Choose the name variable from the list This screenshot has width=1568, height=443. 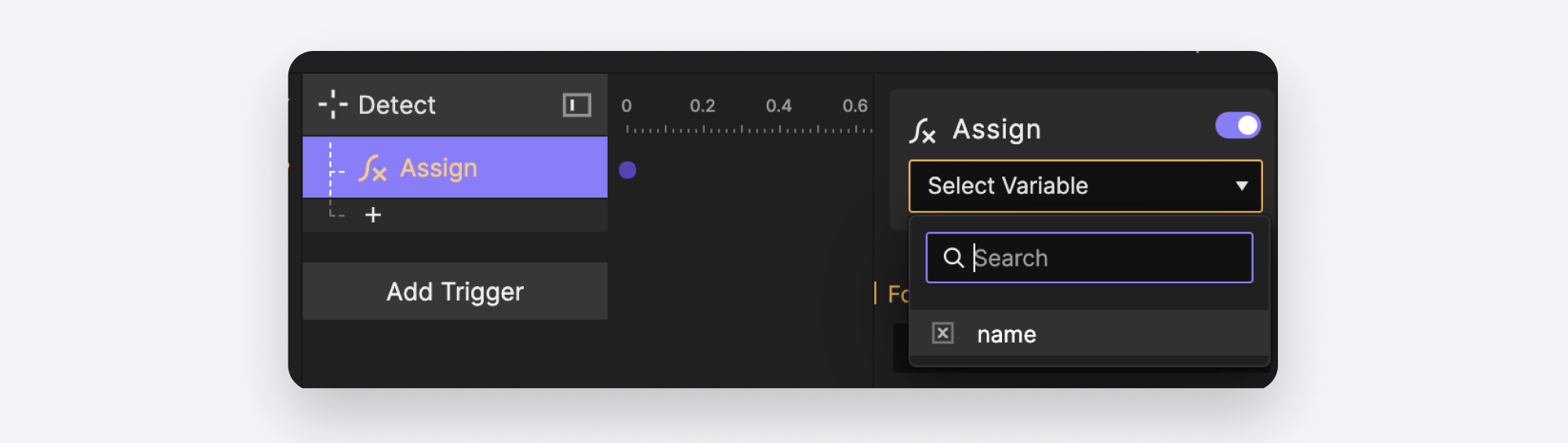coord(1007,335)
